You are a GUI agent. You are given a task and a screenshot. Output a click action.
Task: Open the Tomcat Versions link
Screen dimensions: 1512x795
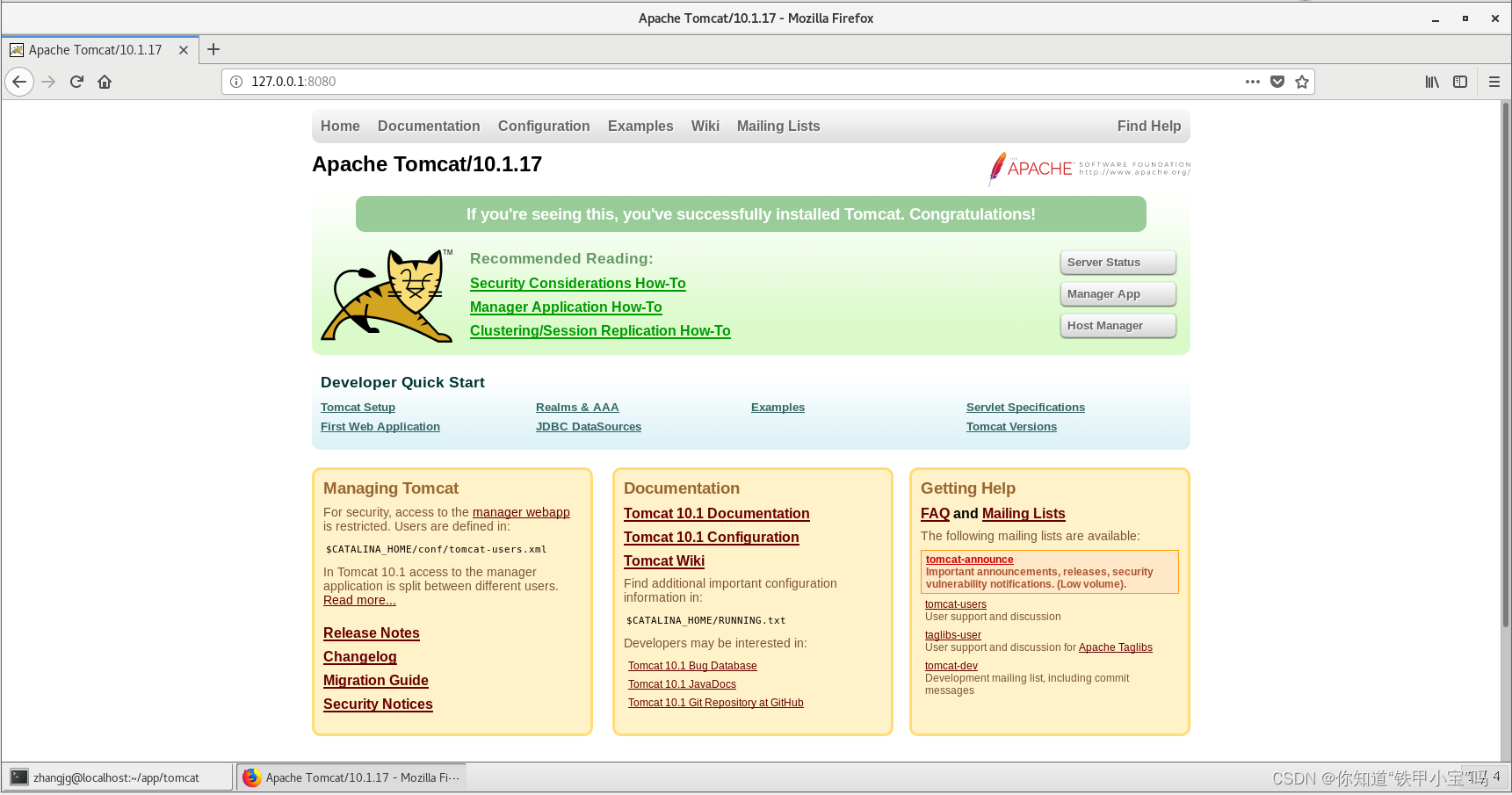[x=1011, y=426]
